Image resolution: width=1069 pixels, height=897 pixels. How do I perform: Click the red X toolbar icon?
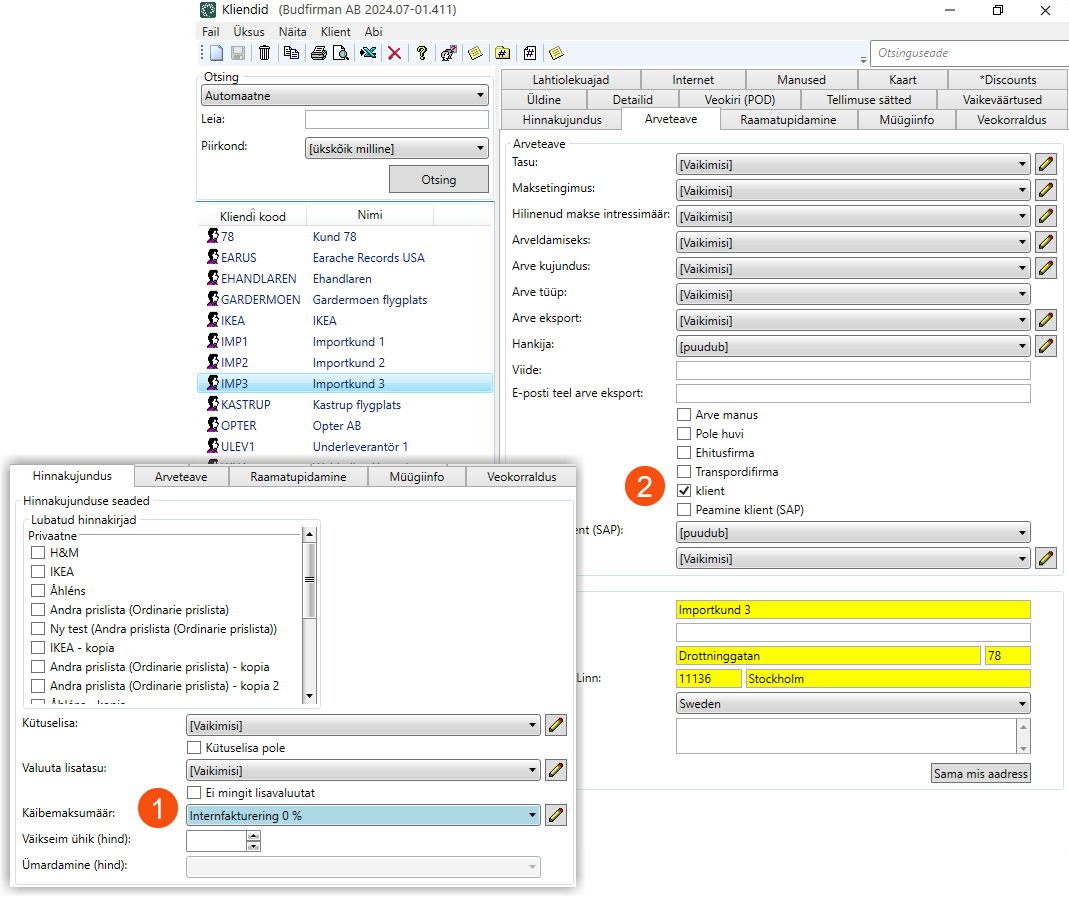(394, 53)
